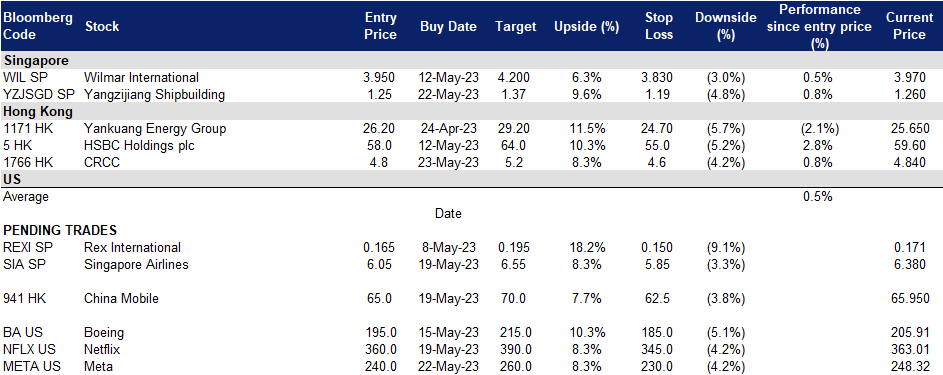Select the Wilmar International stock name
Viewport: 943px width, 375px height.
click(x=141, y=78)
